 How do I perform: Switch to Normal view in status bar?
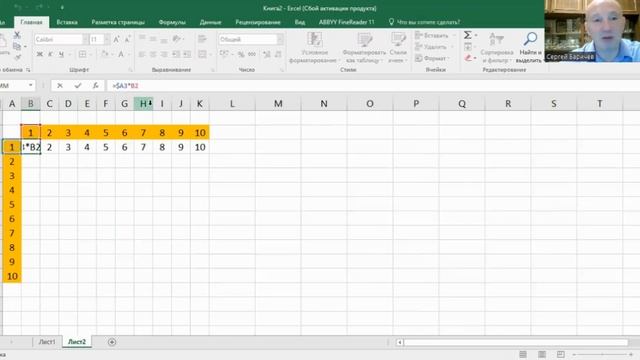point(523,354)
